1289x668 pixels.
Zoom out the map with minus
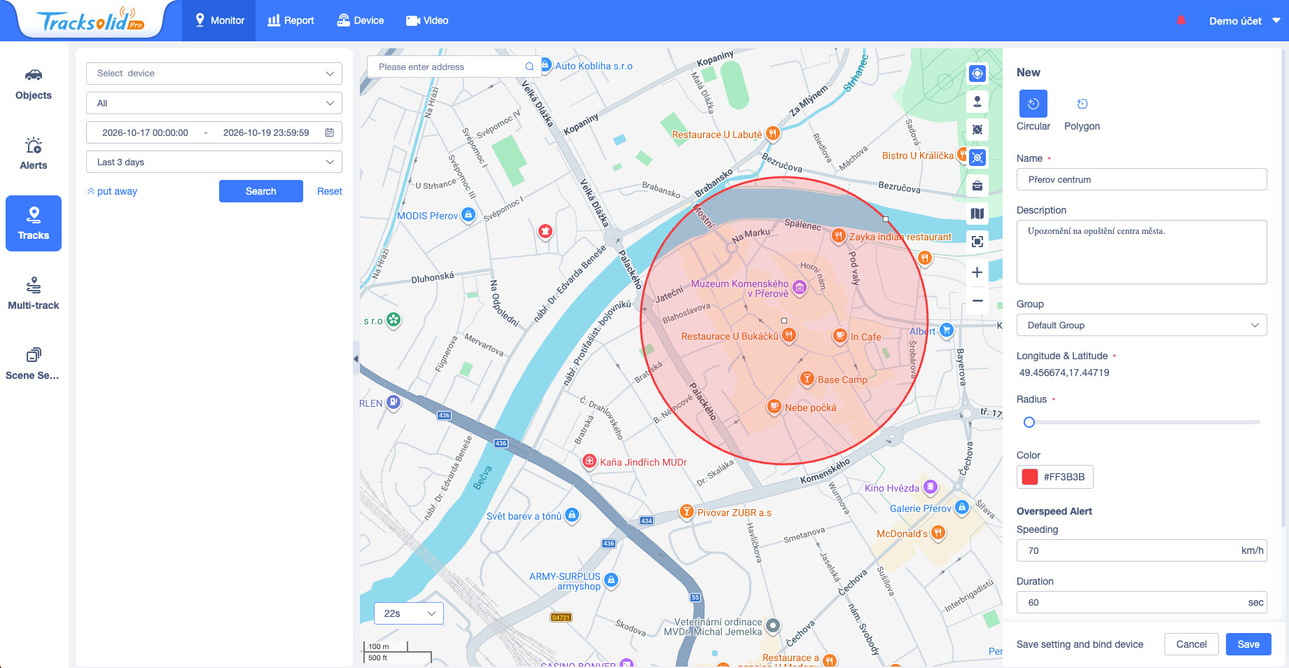point(977,301)
